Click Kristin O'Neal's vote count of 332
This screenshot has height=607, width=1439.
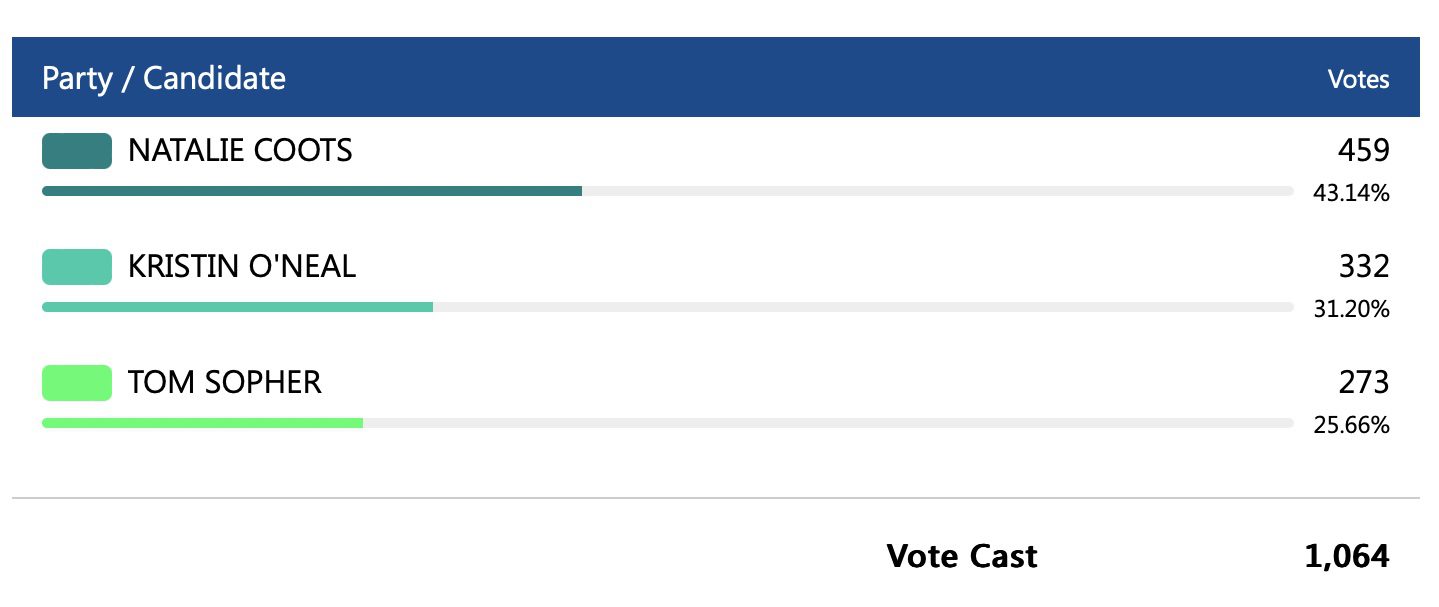(x=1363, y=267)
